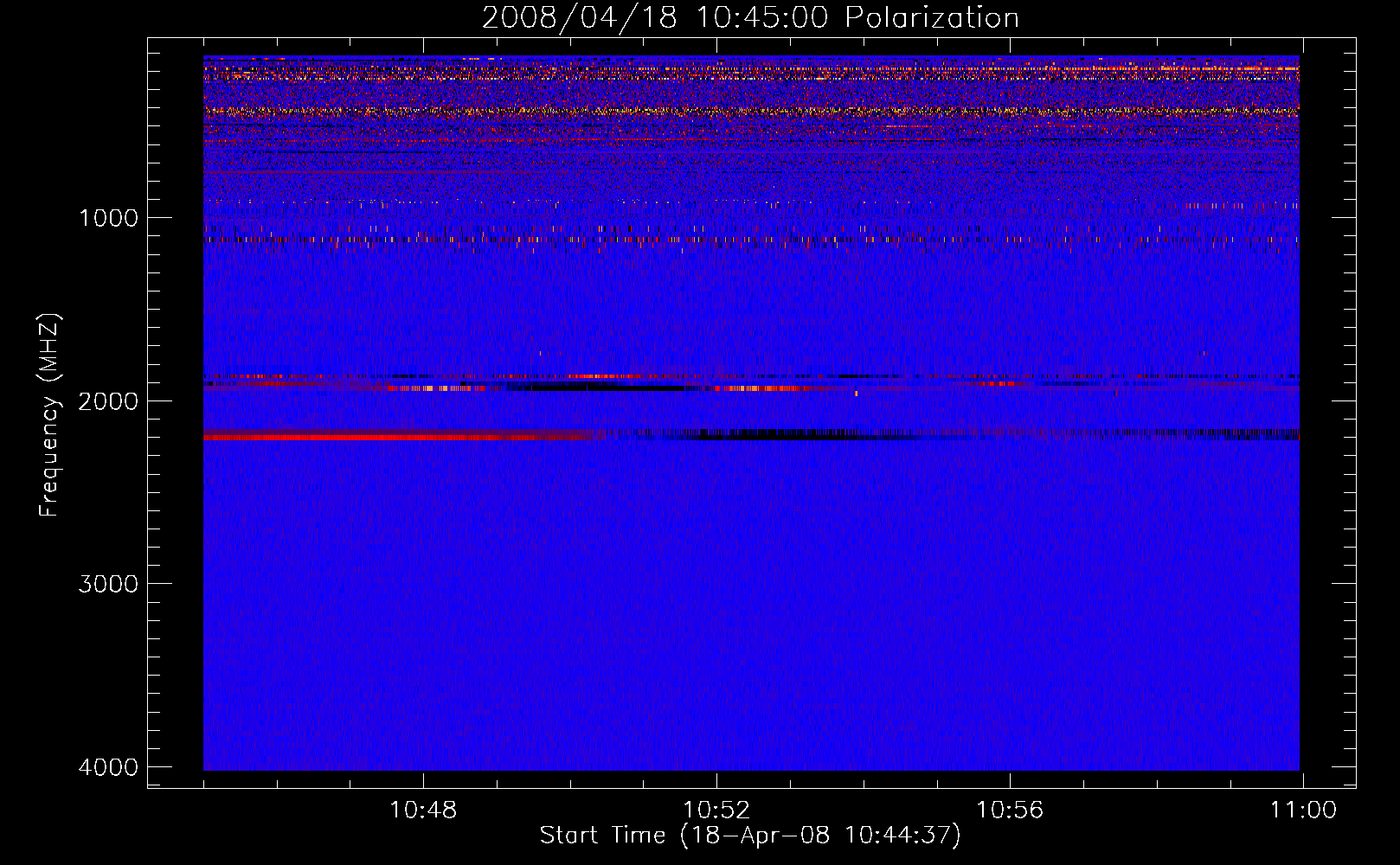The width and height of the screenshot is (1400, 865).
Task: Click the plot title '2008/04/18 10:45:00 Polarization'
Action: coord(750,18)
